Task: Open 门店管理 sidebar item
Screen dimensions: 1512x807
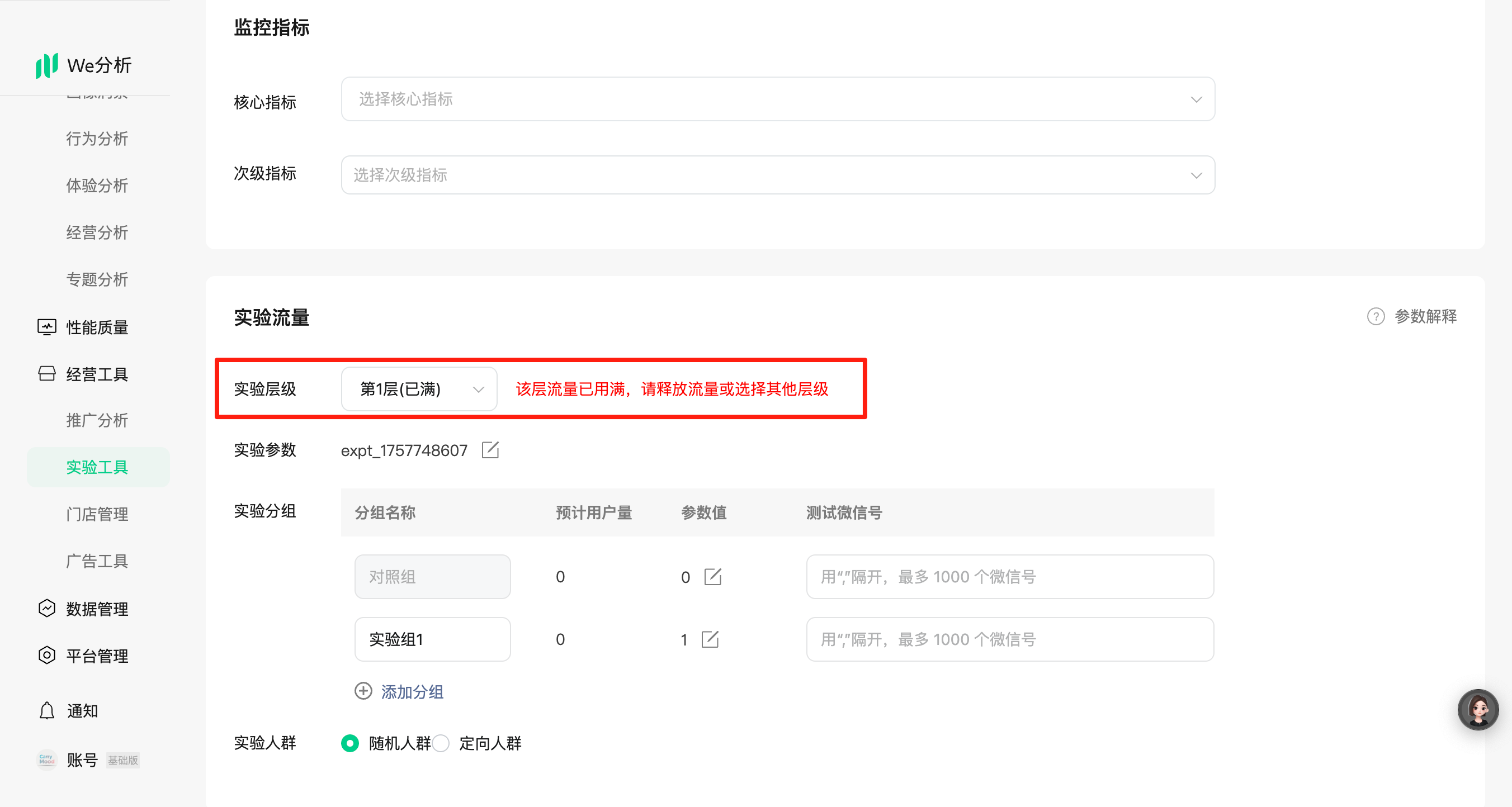Action: tap(97, 514)
